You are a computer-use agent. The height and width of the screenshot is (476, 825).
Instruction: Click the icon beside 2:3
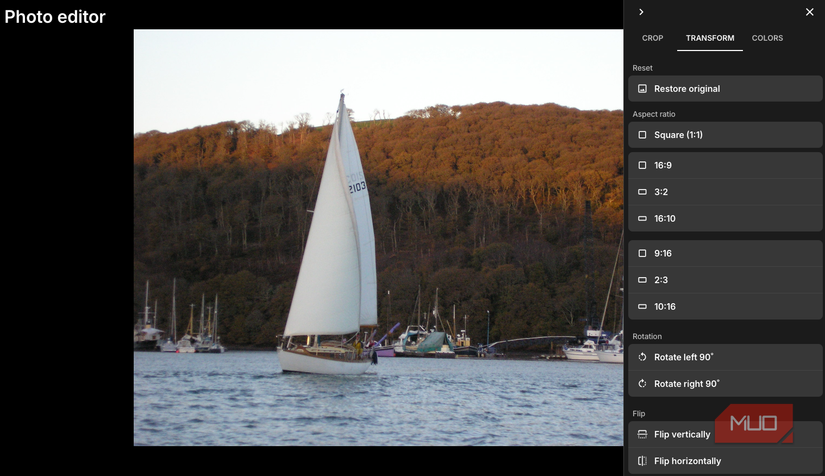pyautogui.click(x=642, y=280)
